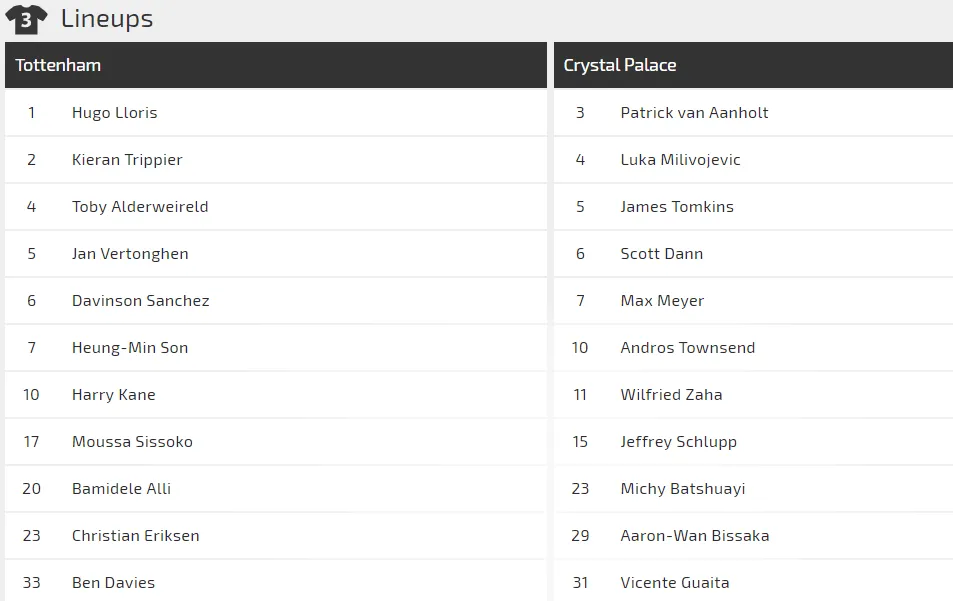
Task: Open Luka Milivojevic's player page
Action: [x=680, y=160]
